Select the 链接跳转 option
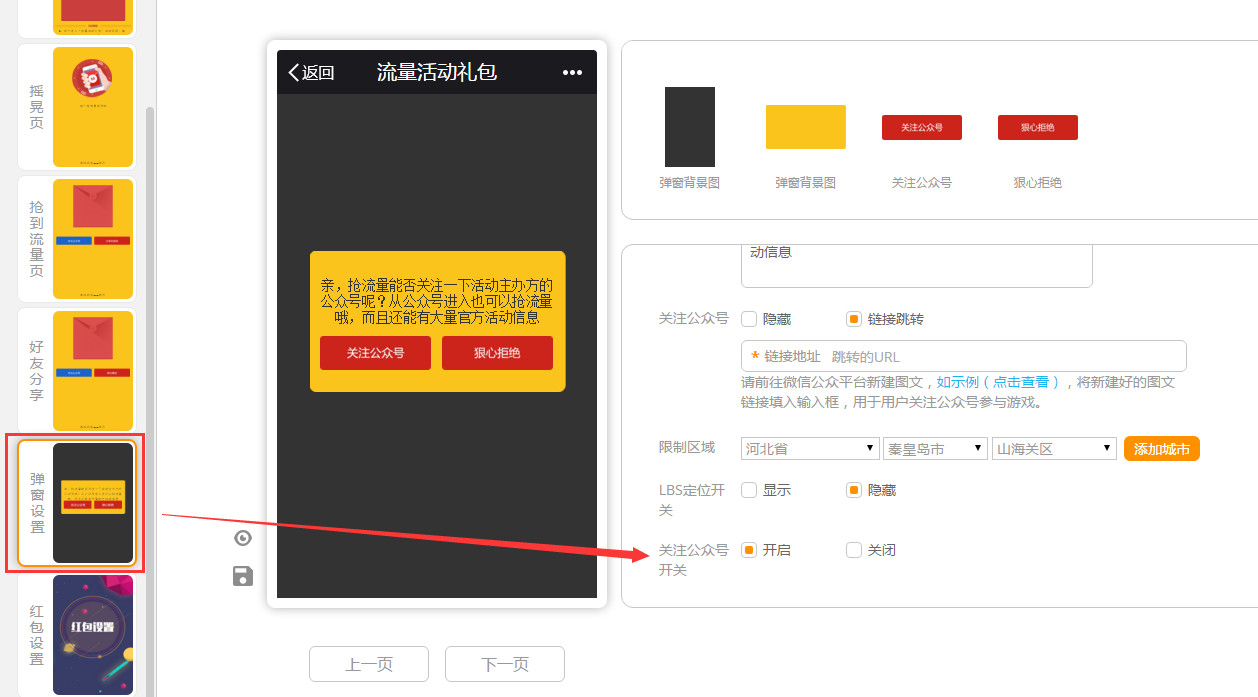Image resolution: width=1258 pixels, height=697 pixels. click(x=854, y=320)
